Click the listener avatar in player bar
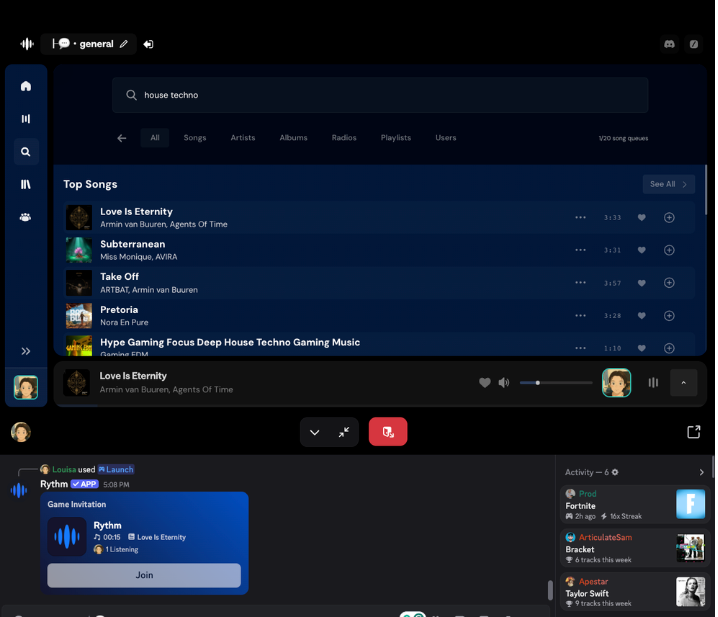718x617 pixels. point(616,382)
